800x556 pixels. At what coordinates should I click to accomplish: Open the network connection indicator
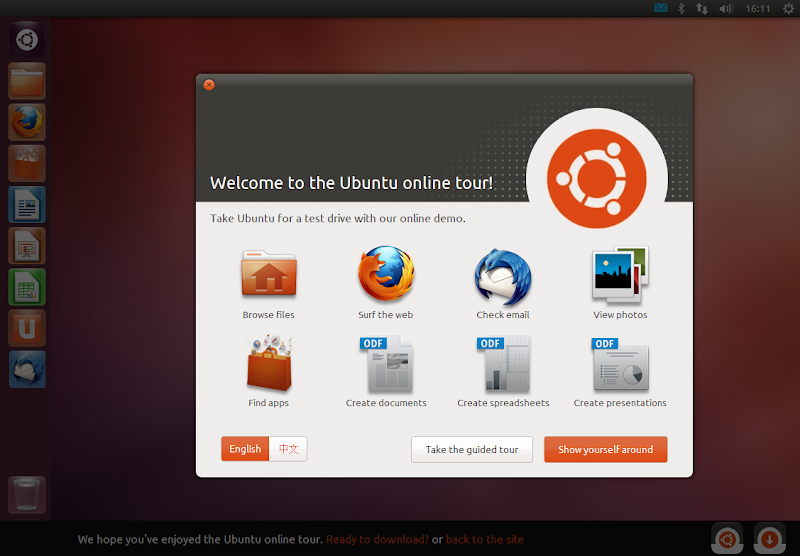702,9
